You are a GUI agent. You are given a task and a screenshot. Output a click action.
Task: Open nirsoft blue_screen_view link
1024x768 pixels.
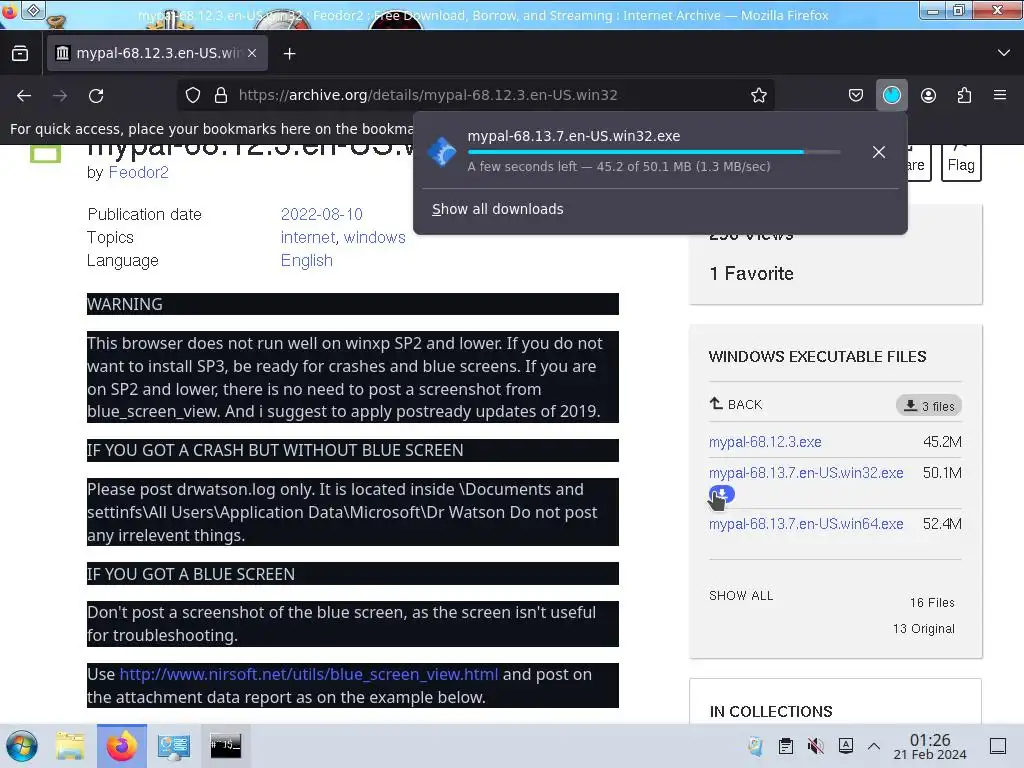pos(308,674)
